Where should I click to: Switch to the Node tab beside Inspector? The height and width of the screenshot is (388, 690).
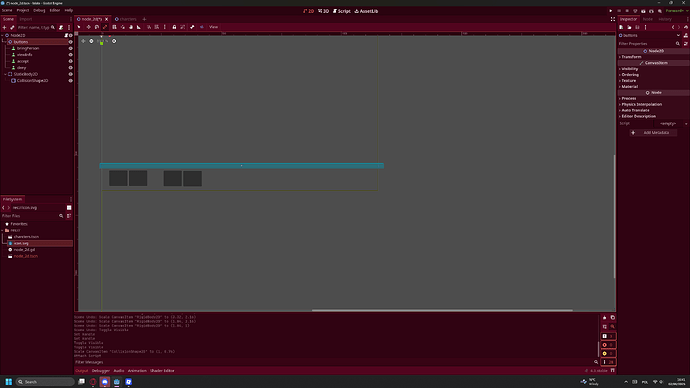(647, 19)
